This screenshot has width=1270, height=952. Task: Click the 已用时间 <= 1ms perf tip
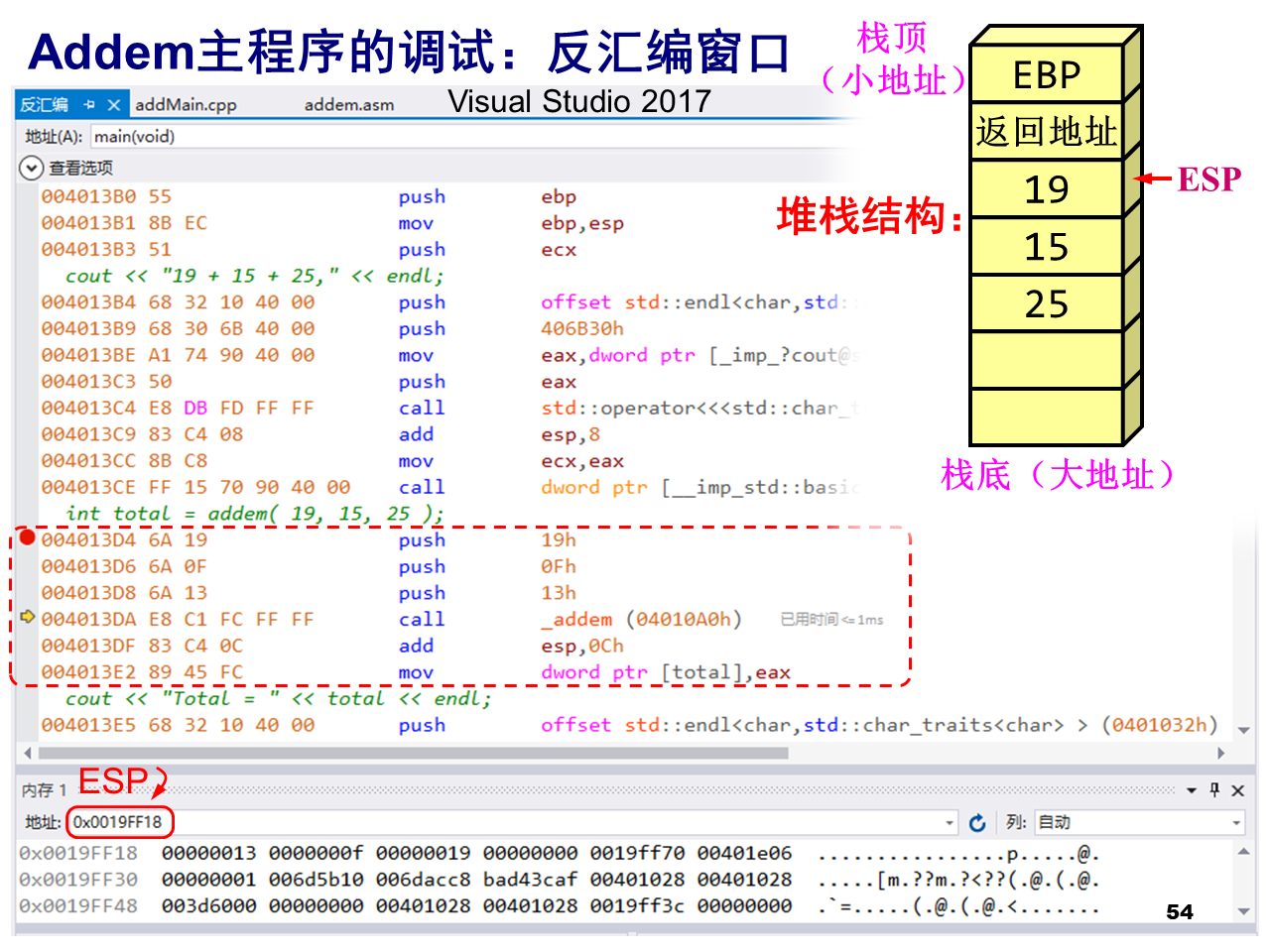pyautogui.click(x=831, y=619)
